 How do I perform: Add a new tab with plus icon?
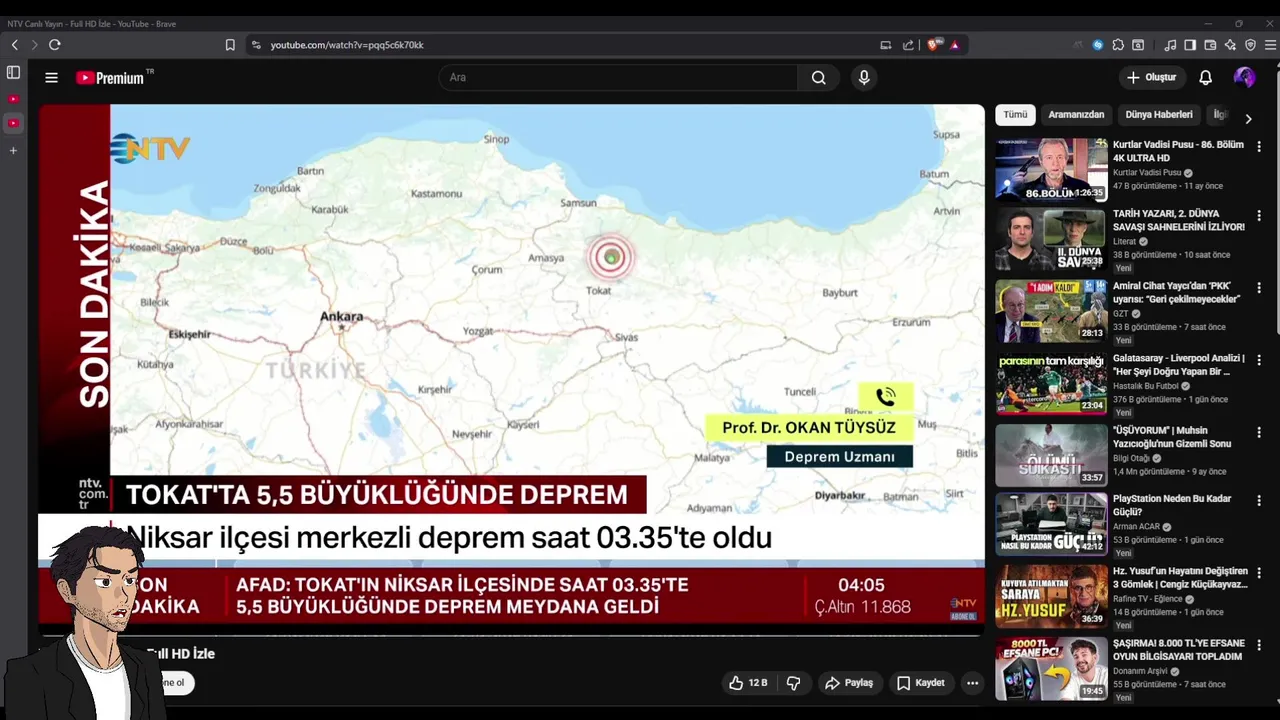tap(13, 150)
